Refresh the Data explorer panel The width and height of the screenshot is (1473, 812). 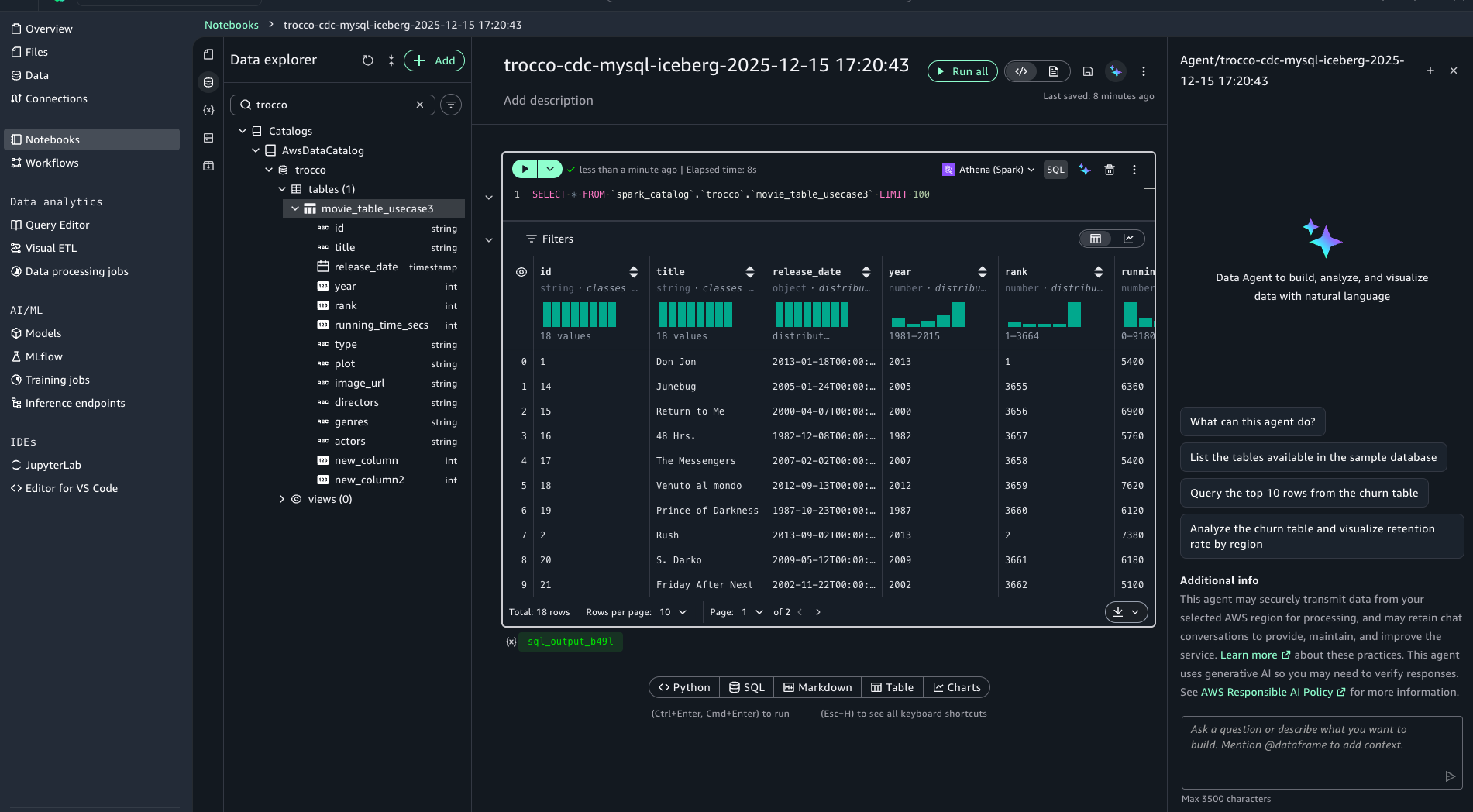[x=368, y=60]
